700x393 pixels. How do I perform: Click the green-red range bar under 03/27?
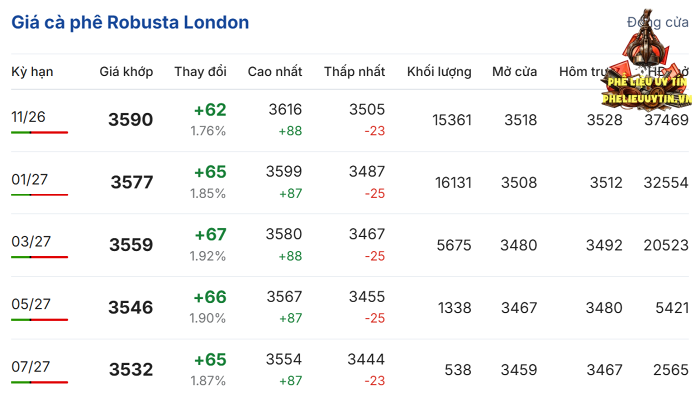pyautogui.click(x=39, y=257)
